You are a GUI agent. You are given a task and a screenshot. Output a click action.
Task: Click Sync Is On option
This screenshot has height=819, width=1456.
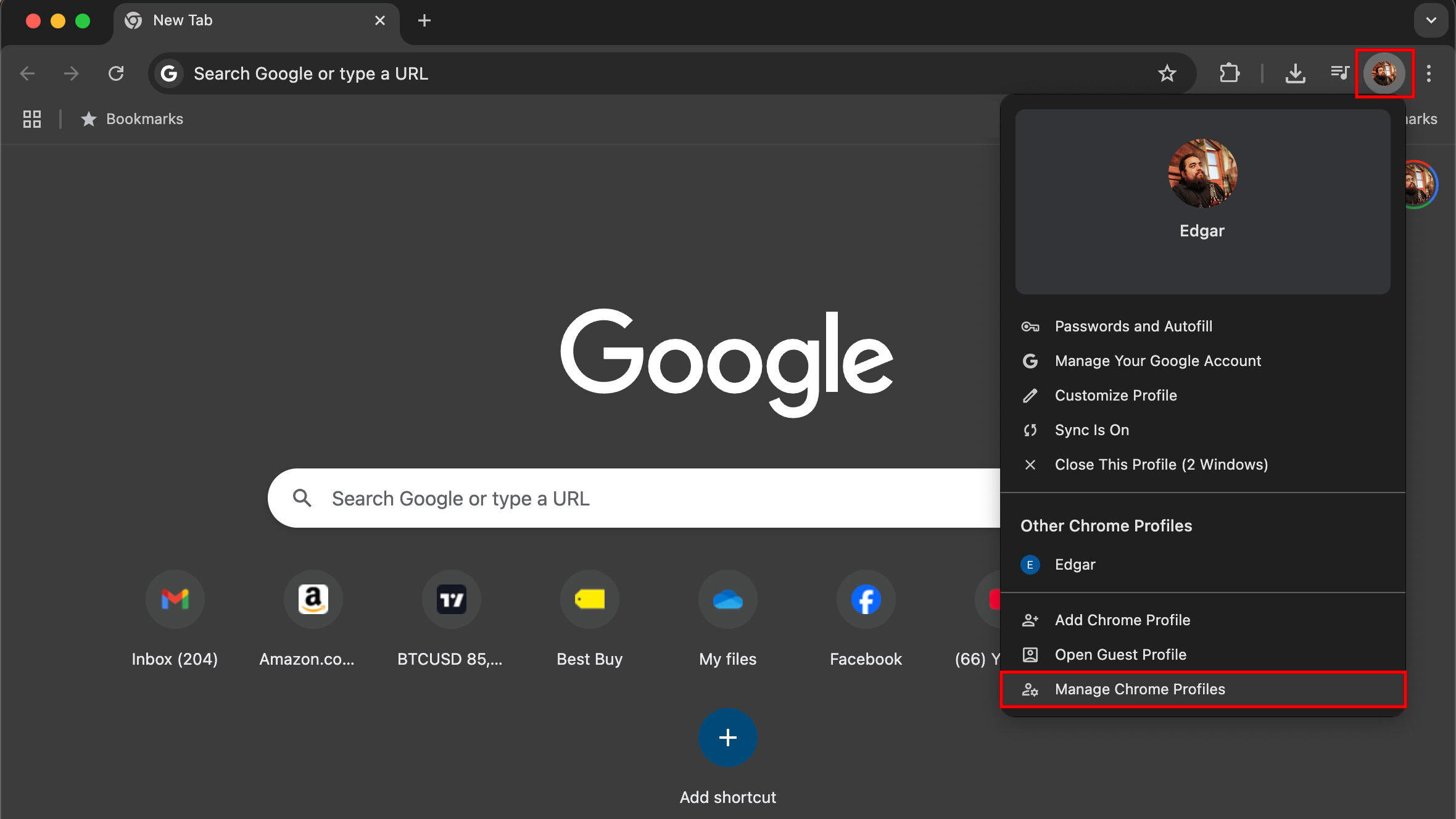click(1091, 430)
